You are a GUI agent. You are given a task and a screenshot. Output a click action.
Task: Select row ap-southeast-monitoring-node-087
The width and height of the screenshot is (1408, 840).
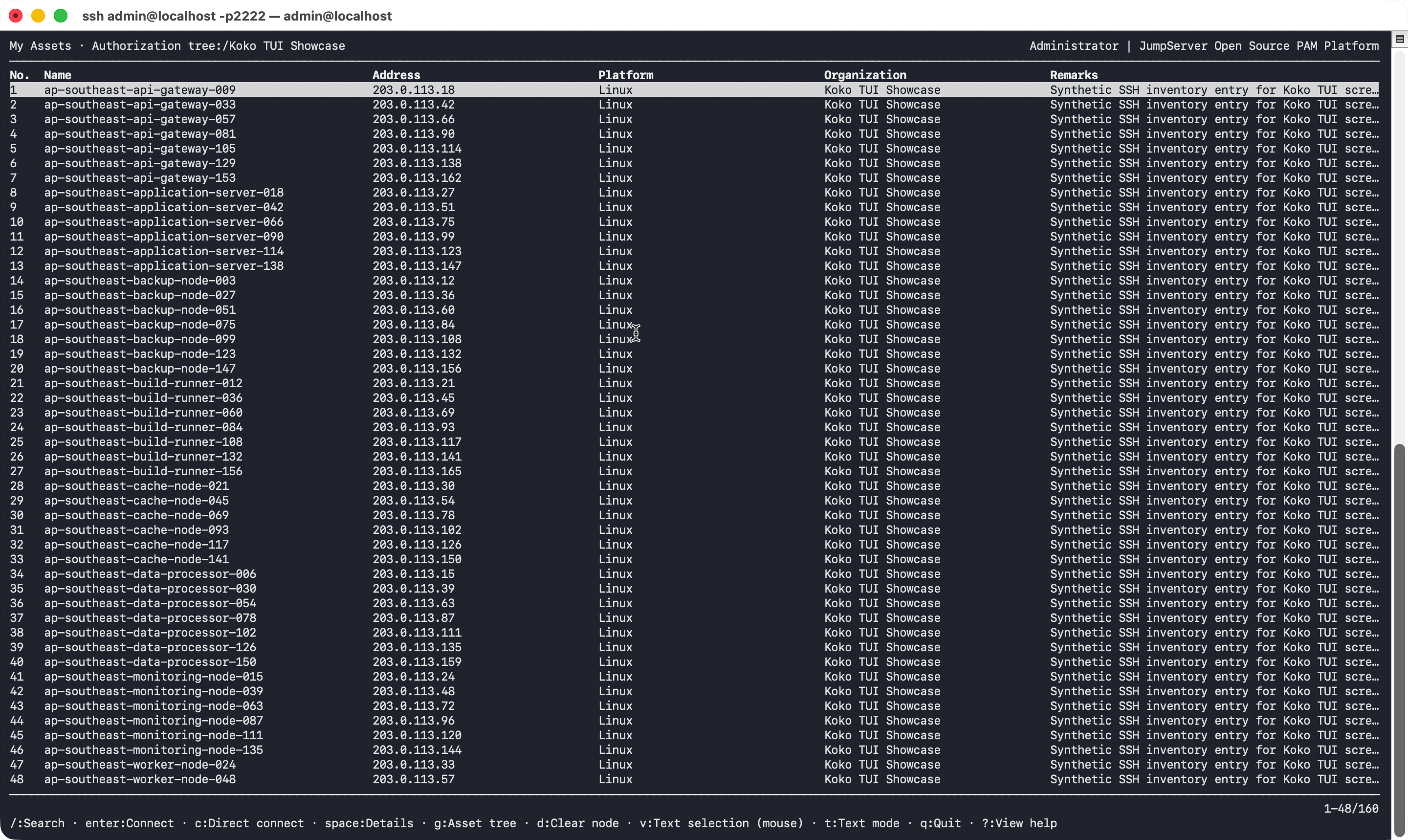point(694,721)
